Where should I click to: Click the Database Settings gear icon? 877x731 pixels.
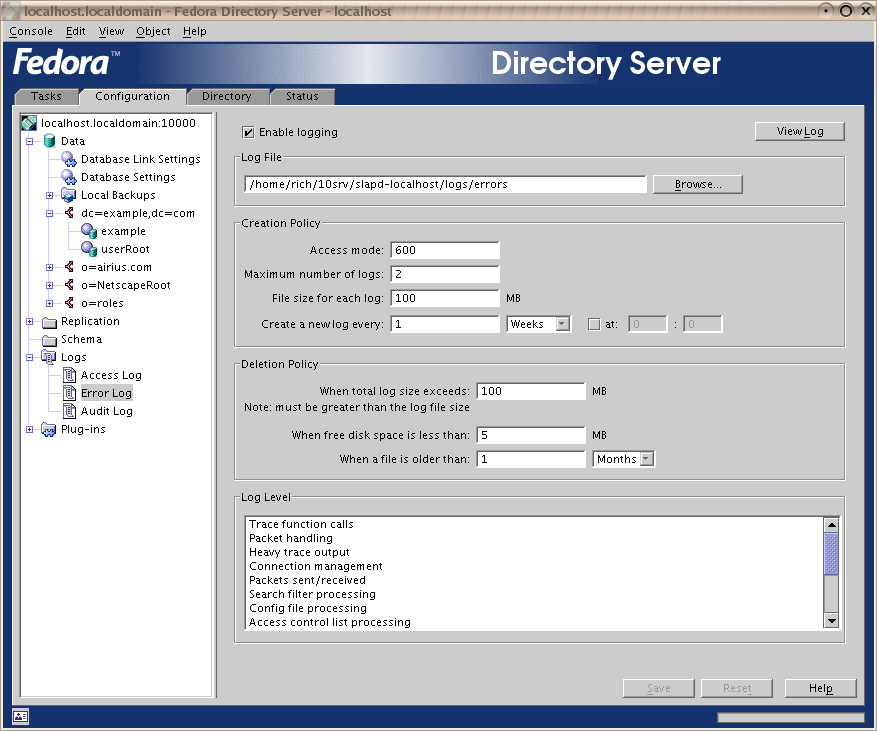(68, 177)
